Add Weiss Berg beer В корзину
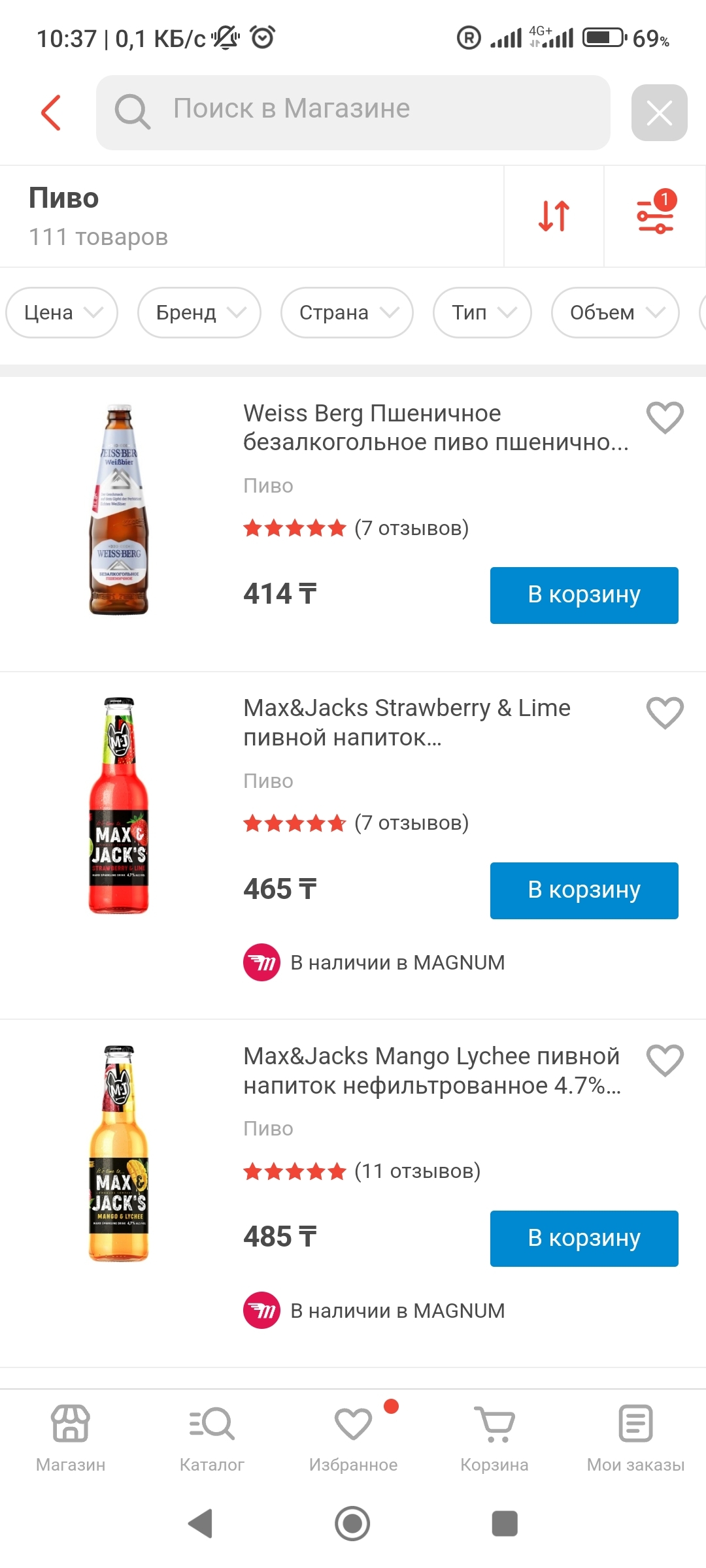Image resolution: width=706 pixels, height=1568 pixels. pyautogui.click(x=584, y=595)
